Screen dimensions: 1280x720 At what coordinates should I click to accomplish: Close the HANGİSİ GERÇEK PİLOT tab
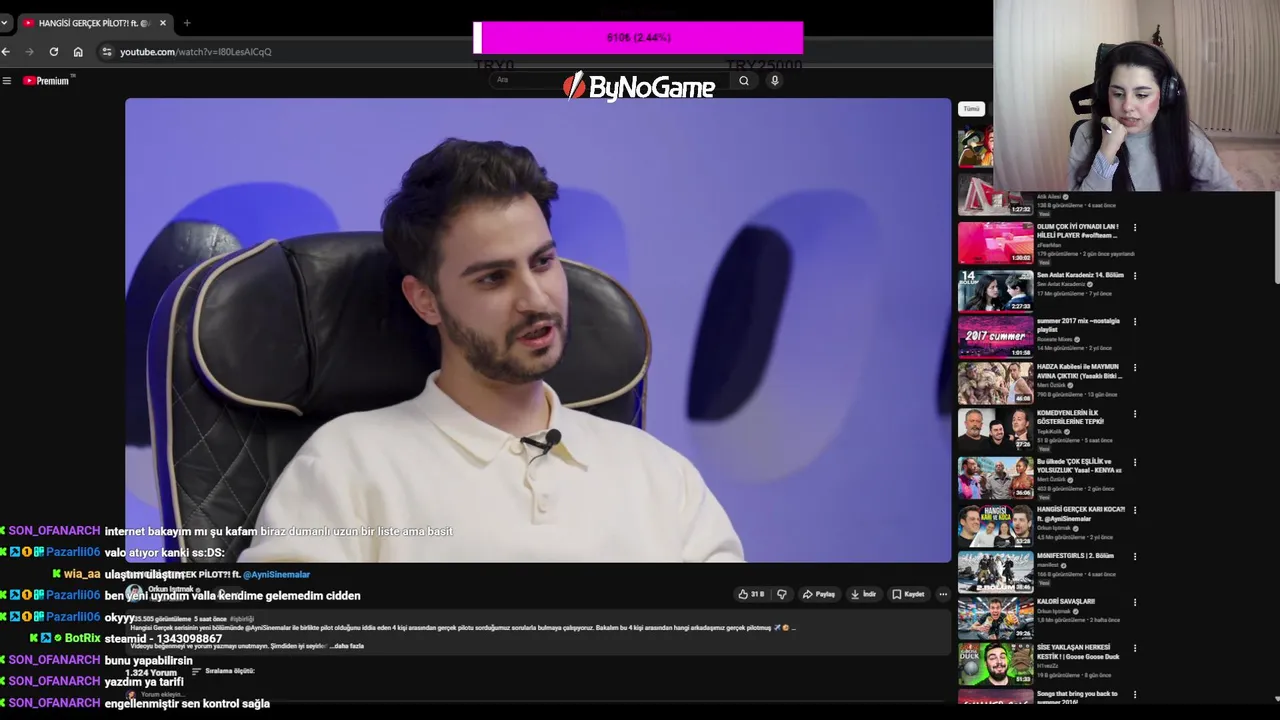point(163,23)
